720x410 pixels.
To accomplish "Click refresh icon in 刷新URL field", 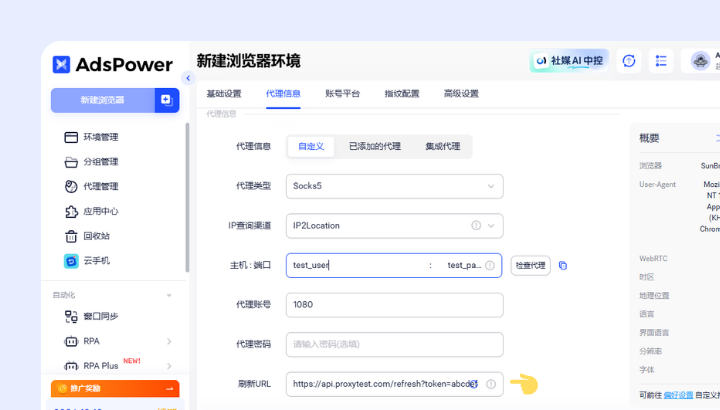I will click(x=473, y=384).
